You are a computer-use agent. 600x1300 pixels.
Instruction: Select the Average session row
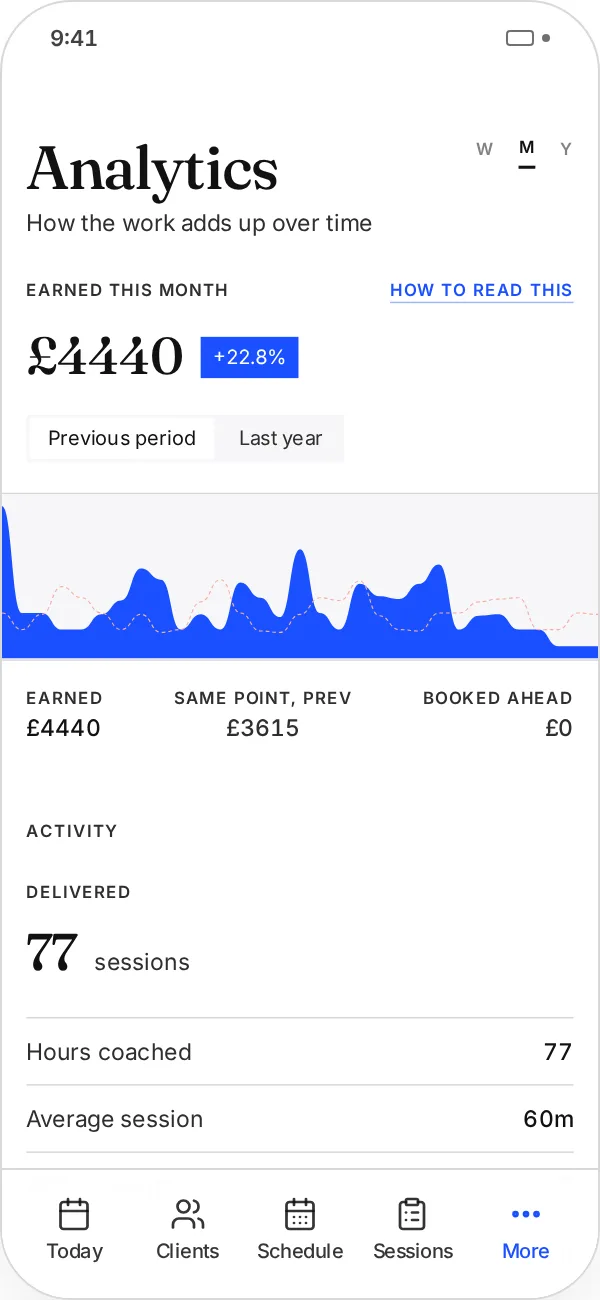300,1118
